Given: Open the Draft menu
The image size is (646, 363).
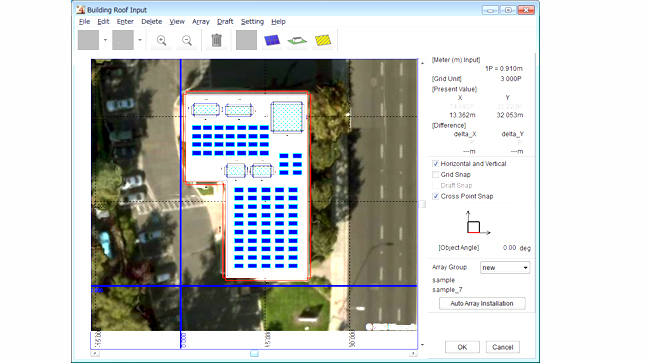Looking at the screenshot, I should pyautogui.click(x=225, y=21).
